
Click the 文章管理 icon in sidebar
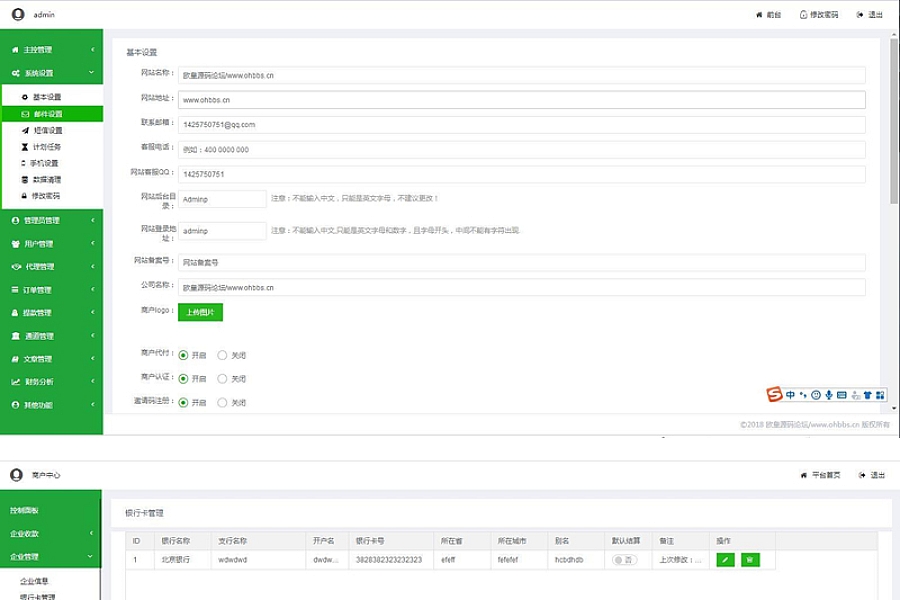[15, 359]
